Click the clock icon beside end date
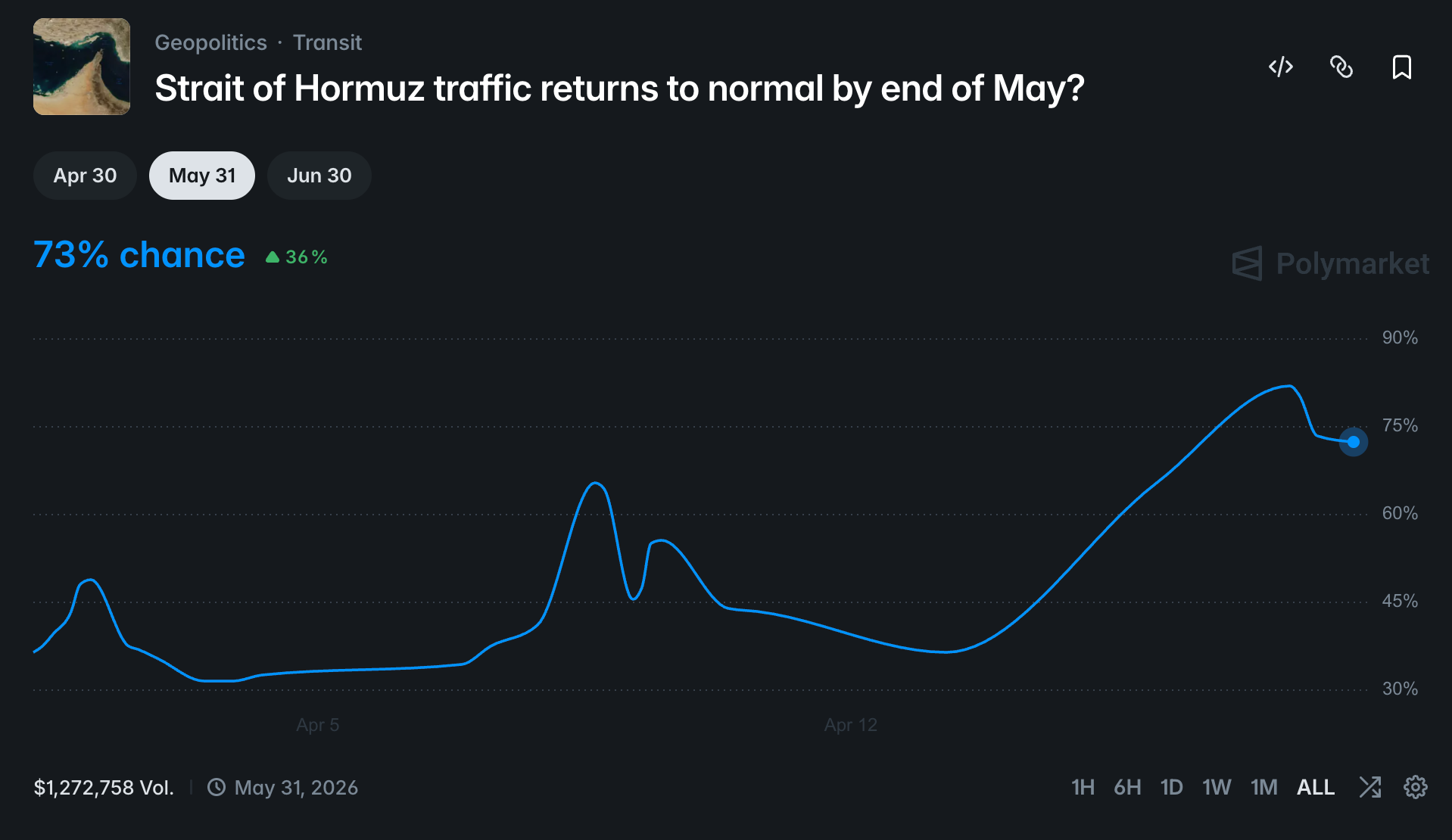 [x=217, y=787]
